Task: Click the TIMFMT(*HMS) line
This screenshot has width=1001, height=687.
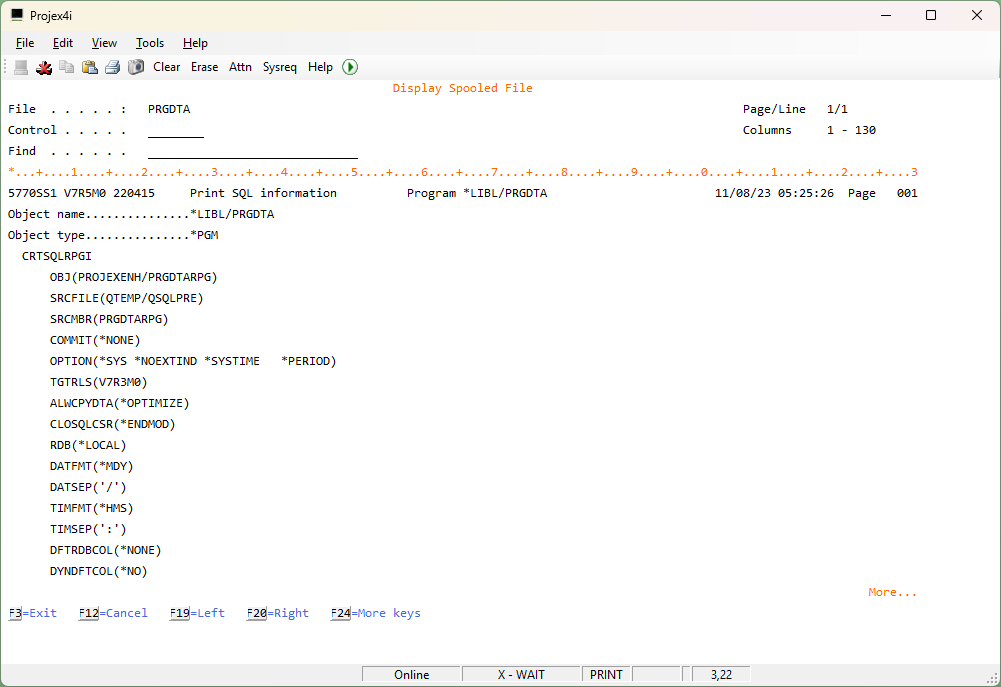Action: [91, 509]
